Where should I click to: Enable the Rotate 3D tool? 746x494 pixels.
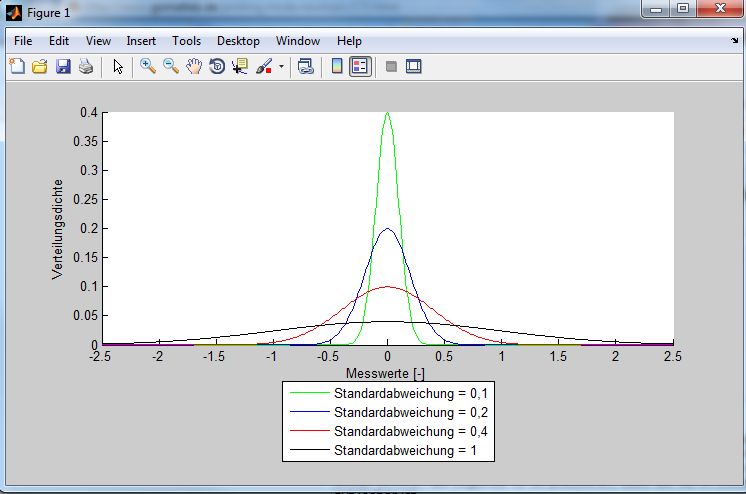(x=217, y=67)
